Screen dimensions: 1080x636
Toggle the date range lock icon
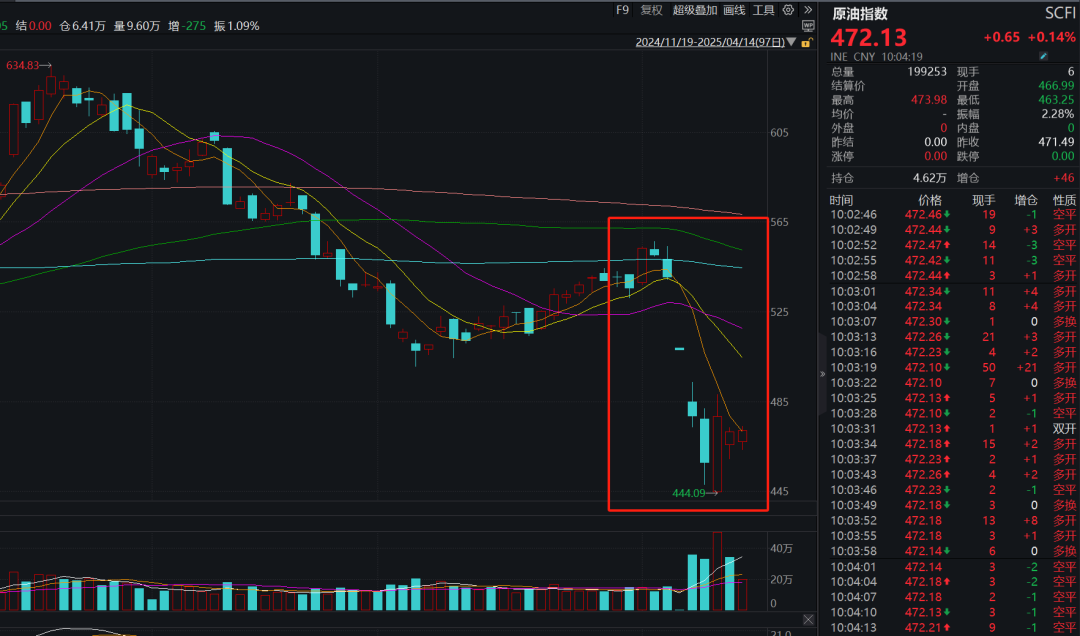pyautogui.click(x=806, y=43)
